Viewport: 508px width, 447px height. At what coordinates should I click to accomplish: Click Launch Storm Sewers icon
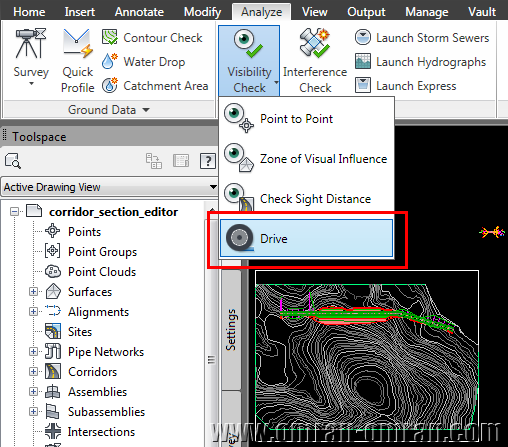[363, 37]
